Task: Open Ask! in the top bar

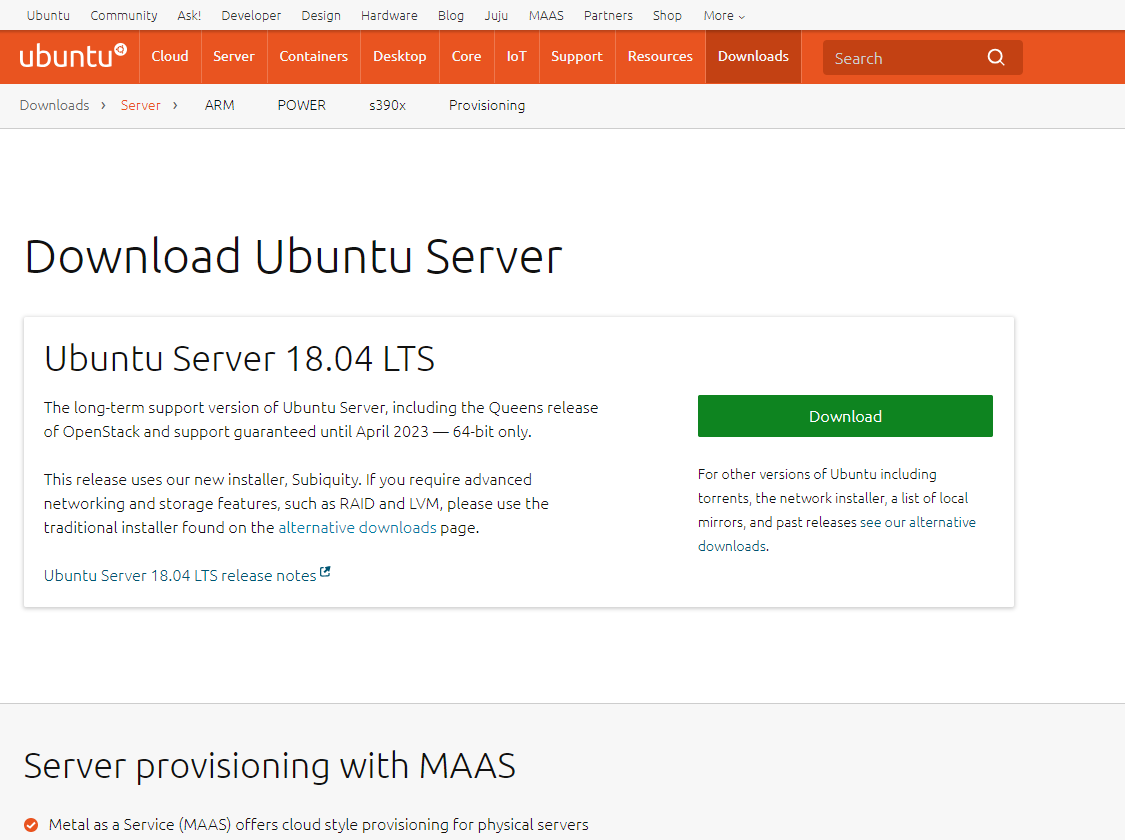Action: coord(189,15)
